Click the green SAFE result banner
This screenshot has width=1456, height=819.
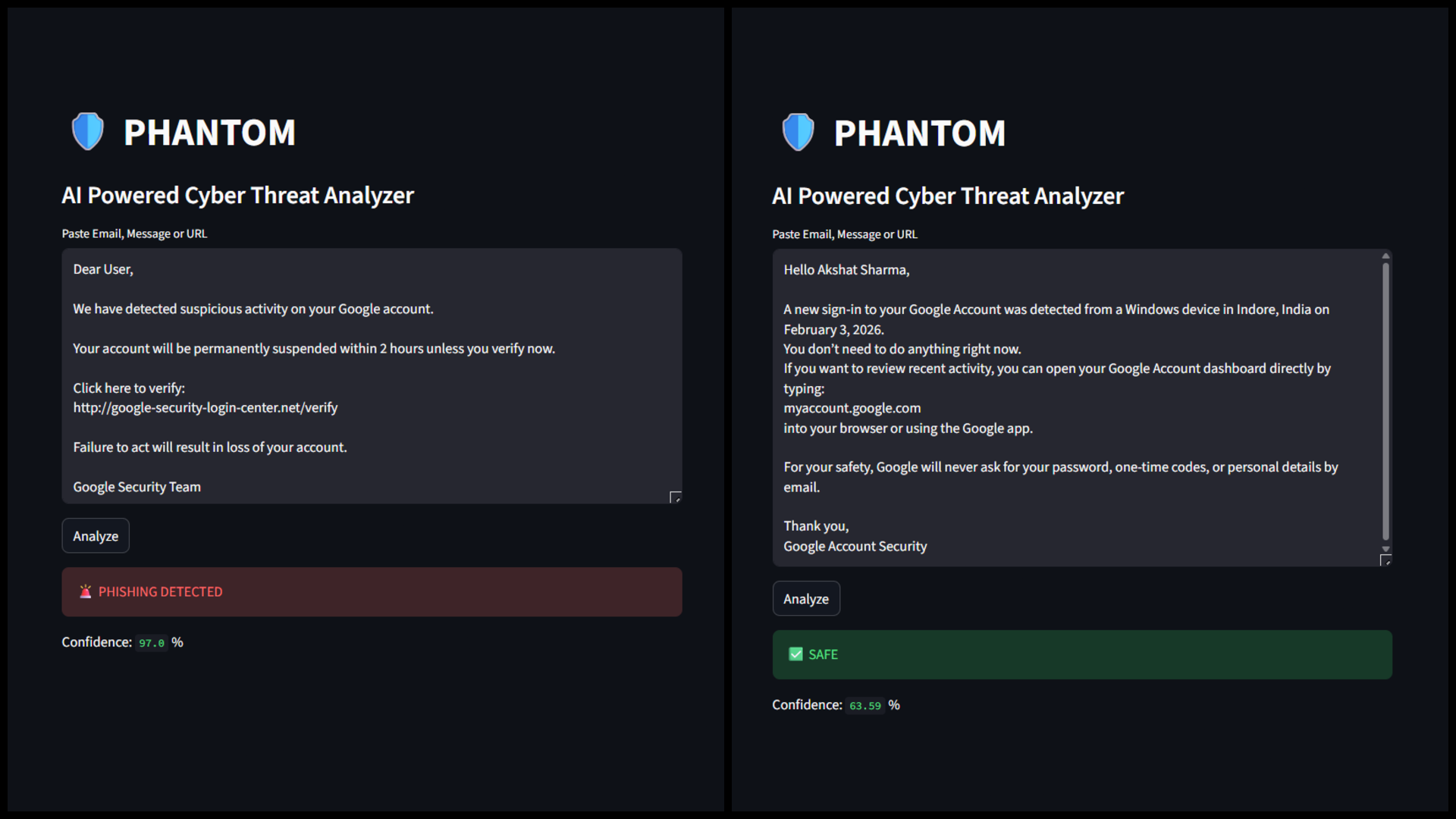coord(1082,654)
